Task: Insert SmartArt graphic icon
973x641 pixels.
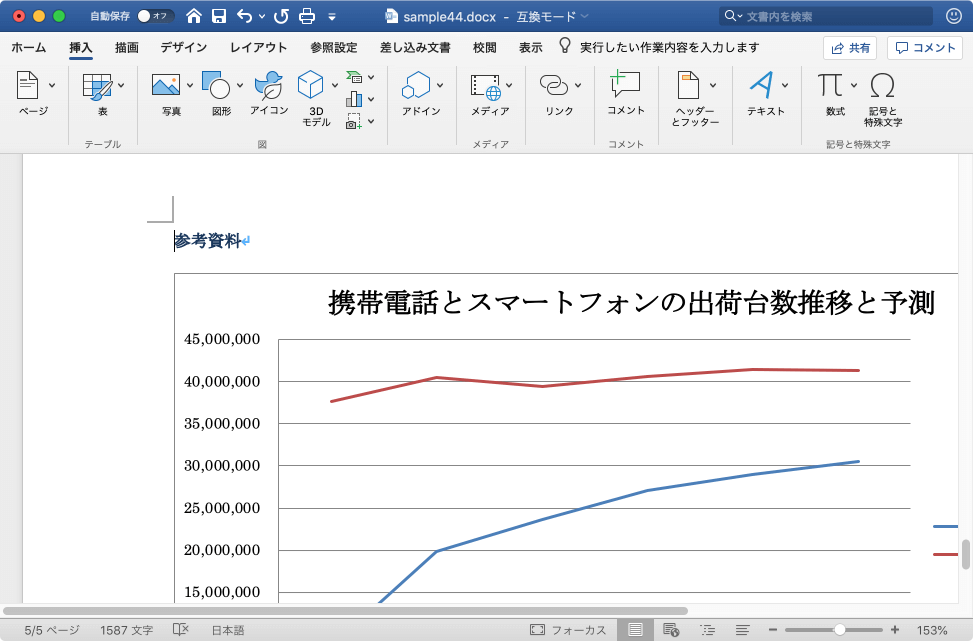Action: [354, 77]
